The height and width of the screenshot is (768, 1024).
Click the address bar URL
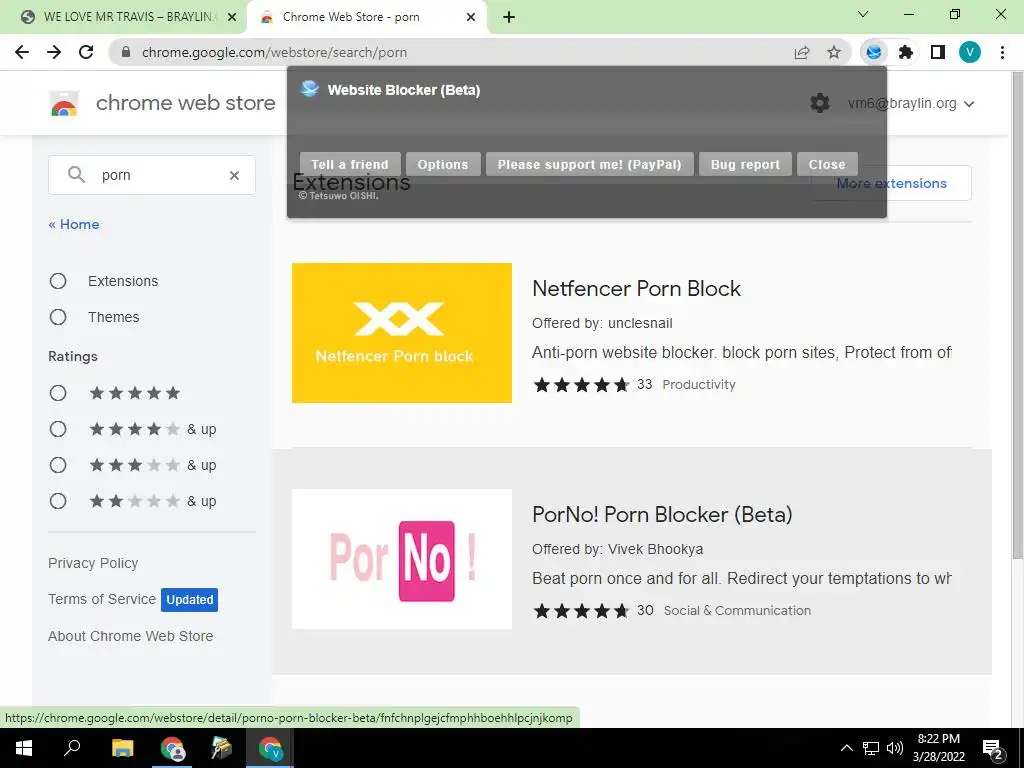[274, 52]
